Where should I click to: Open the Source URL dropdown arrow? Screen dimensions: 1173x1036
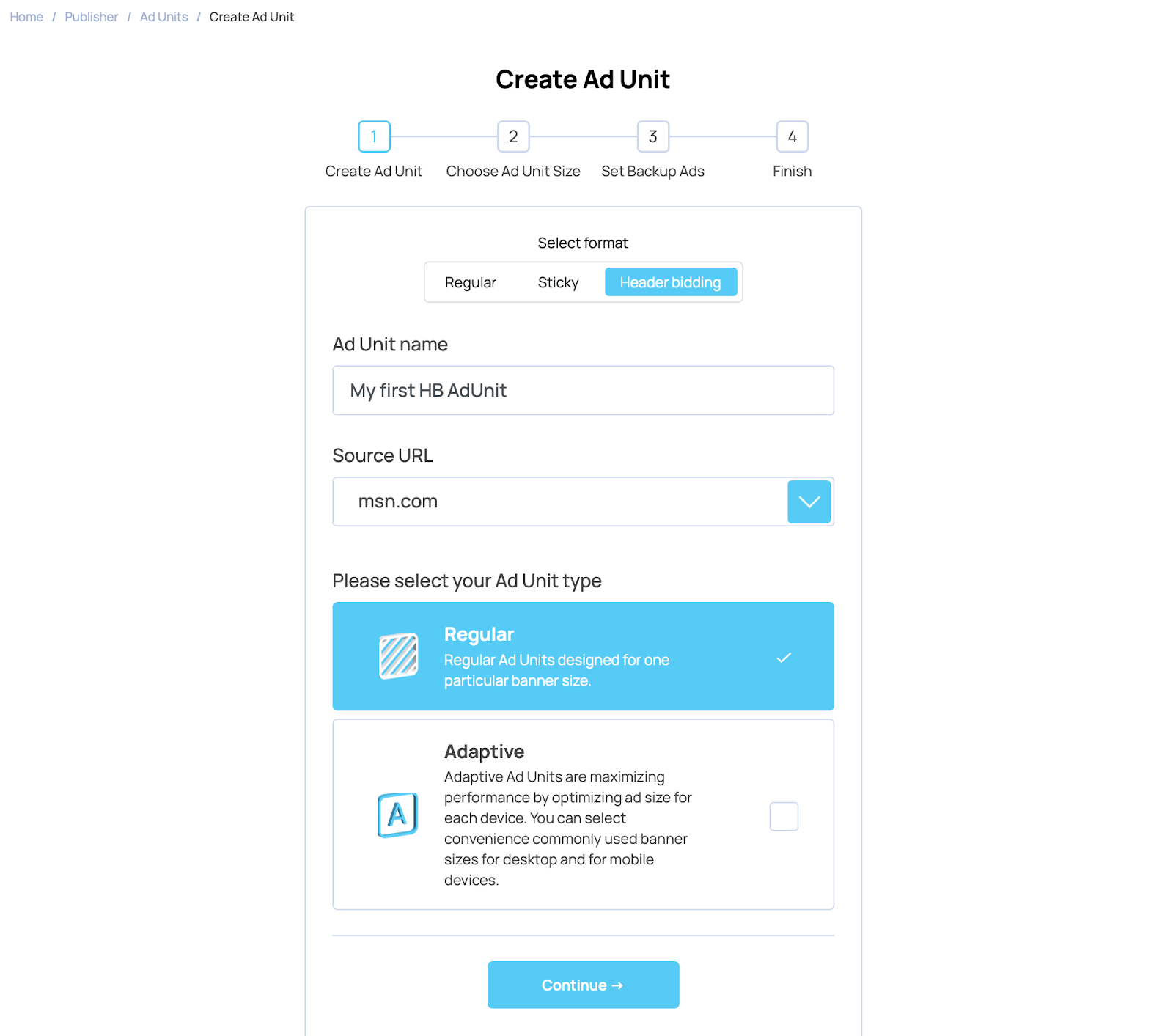click(x=809, y=502)
